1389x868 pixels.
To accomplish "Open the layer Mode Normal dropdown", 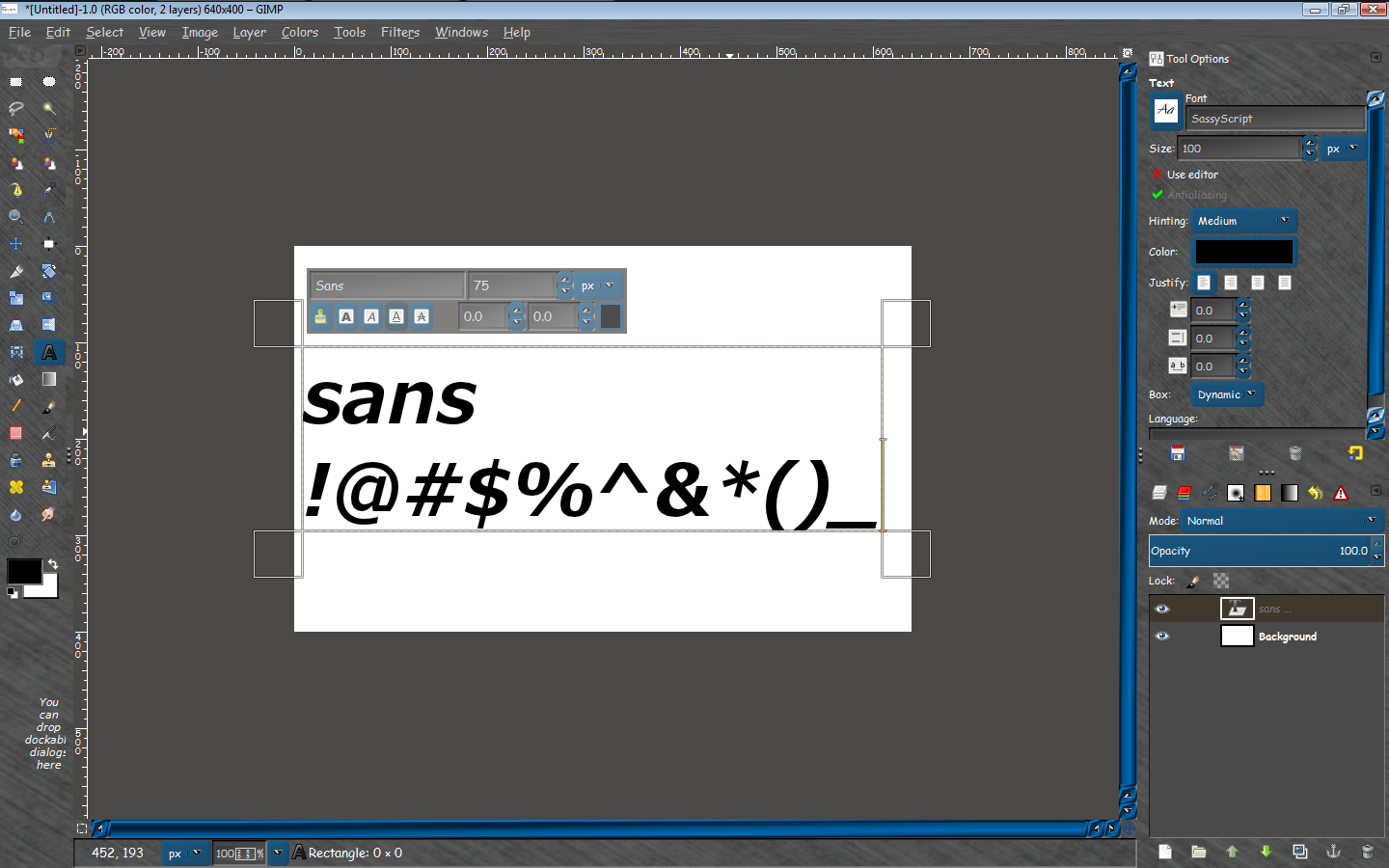I will 1282,521.
